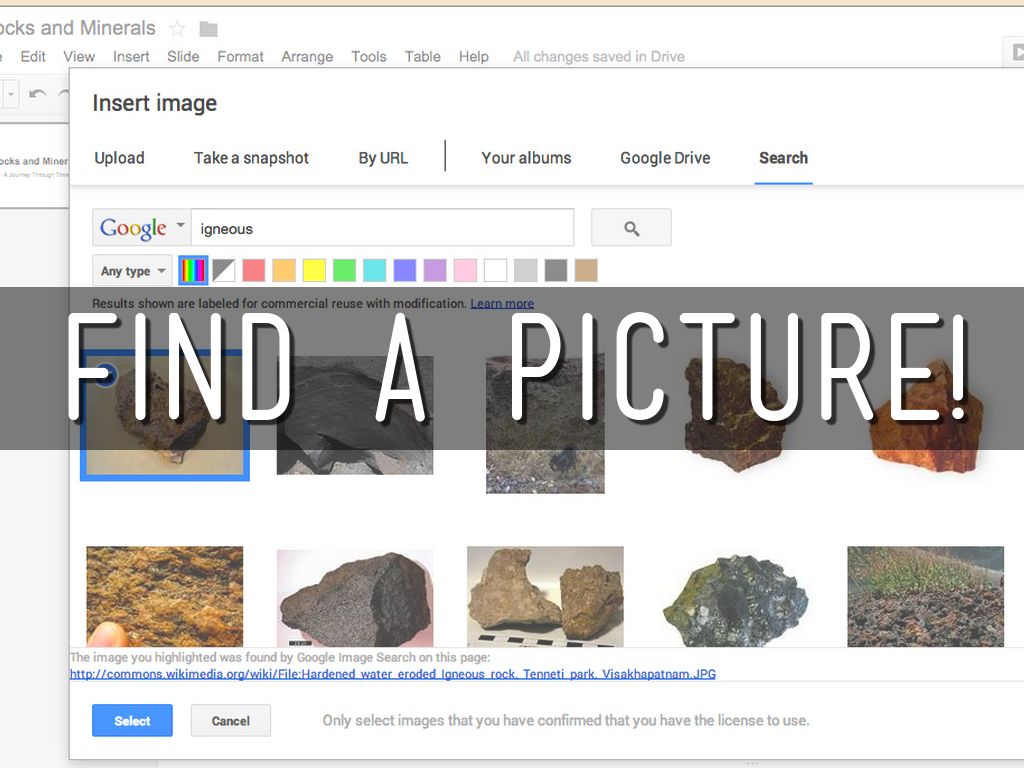Switch to the By URL tab
Screen dimensions: 1024x768
(383, 158)
